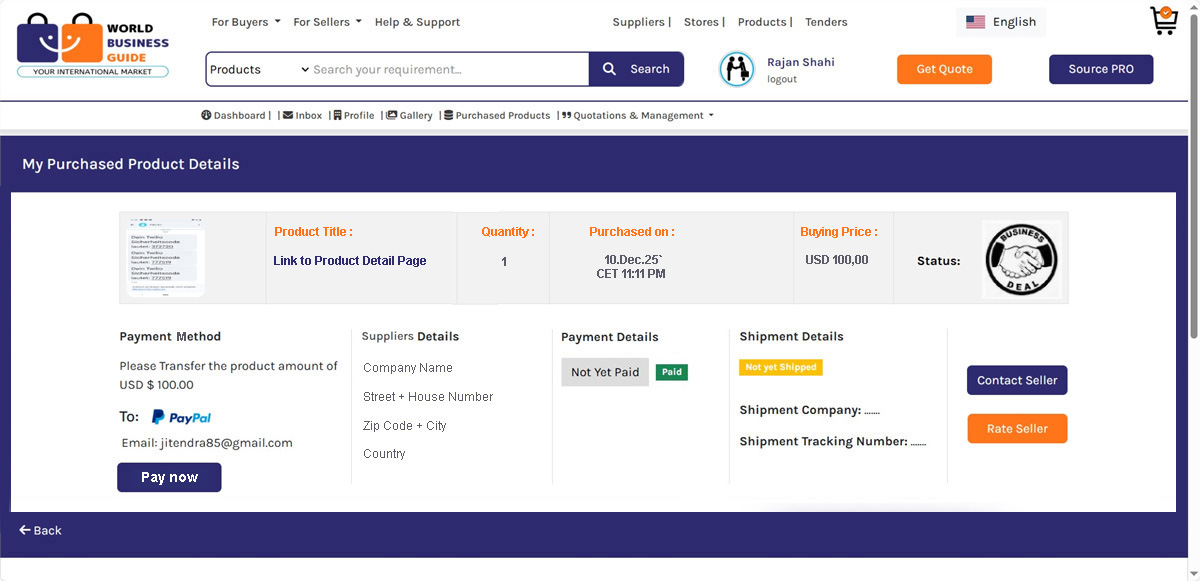This screenshot has width=1200, height=581.
Task: Open the Products category dropdown in search
Action: (x=259, y=69)
